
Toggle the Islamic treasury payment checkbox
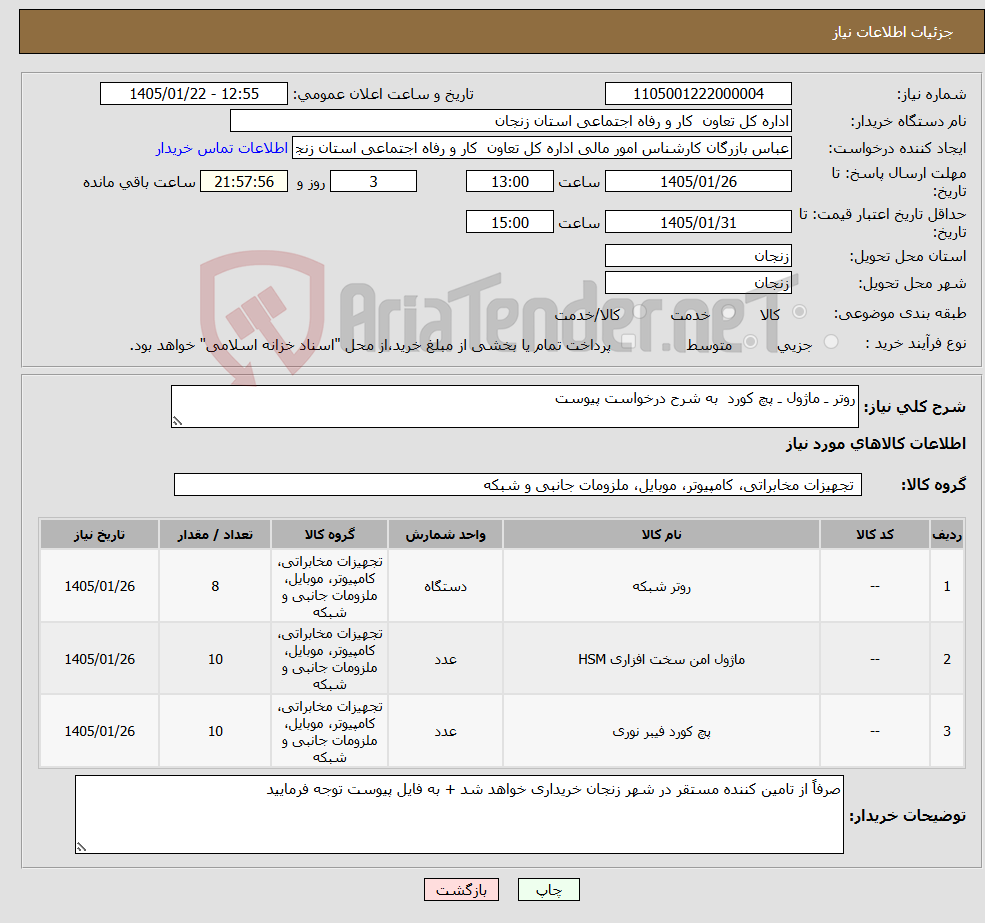(628, 342)
